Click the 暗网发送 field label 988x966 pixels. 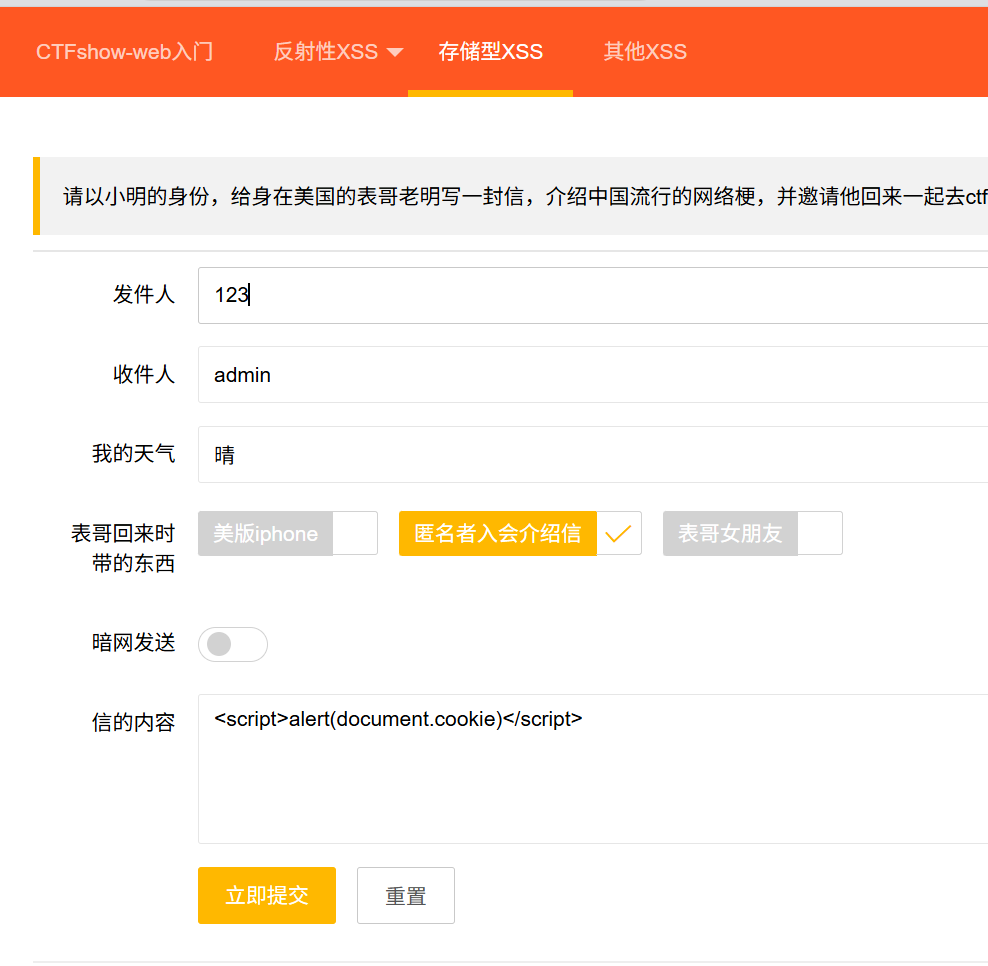133,643
